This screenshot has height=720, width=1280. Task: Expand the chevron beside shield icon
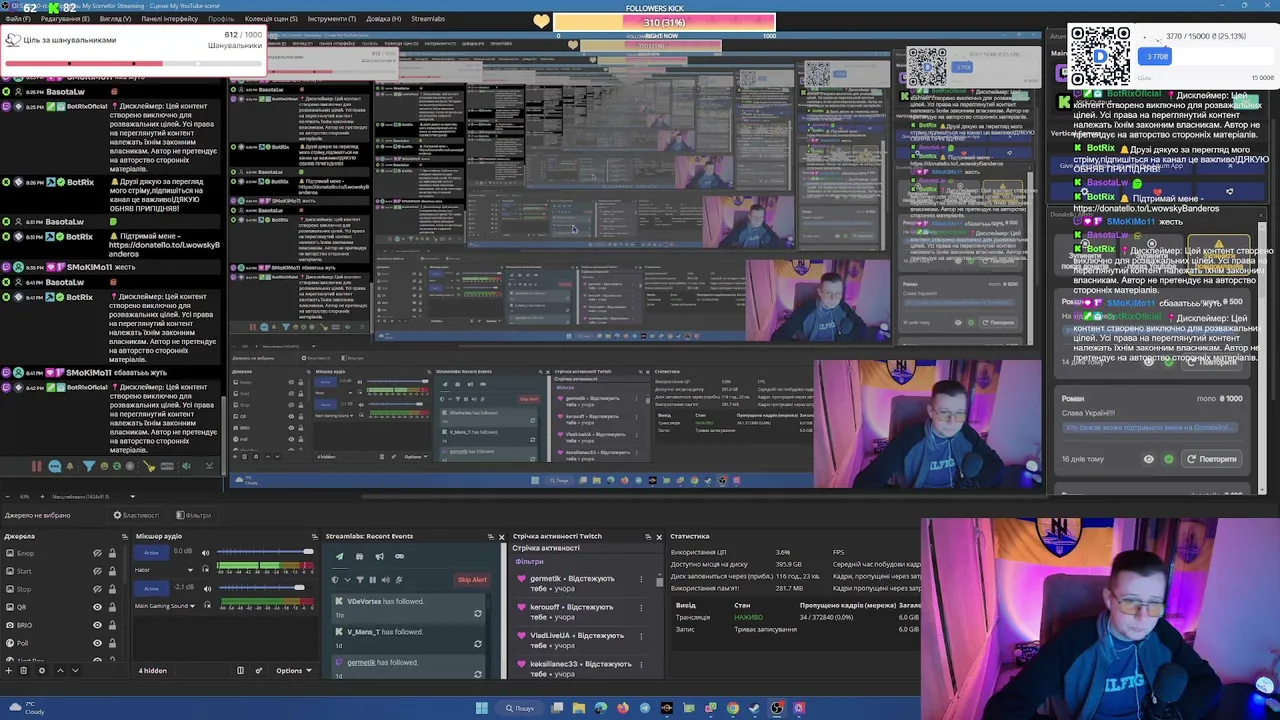tap(347, 580)
